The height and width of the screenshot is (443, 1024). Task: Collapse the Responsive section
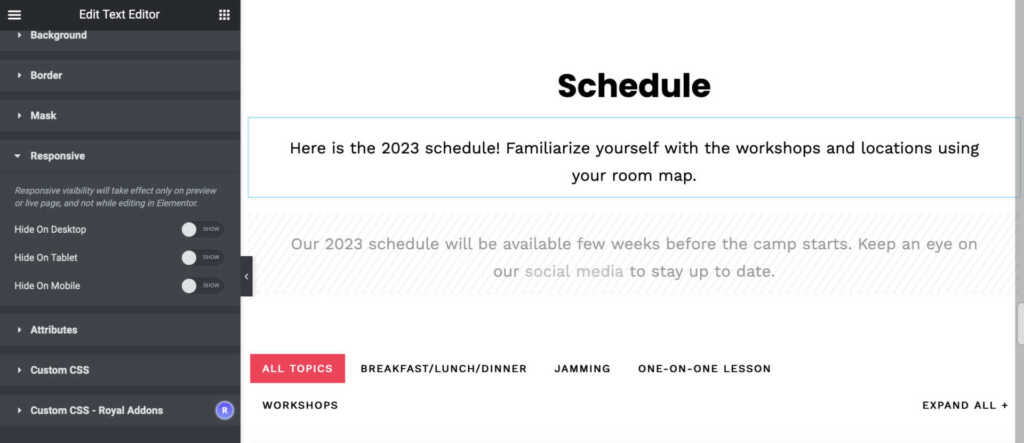120,156
